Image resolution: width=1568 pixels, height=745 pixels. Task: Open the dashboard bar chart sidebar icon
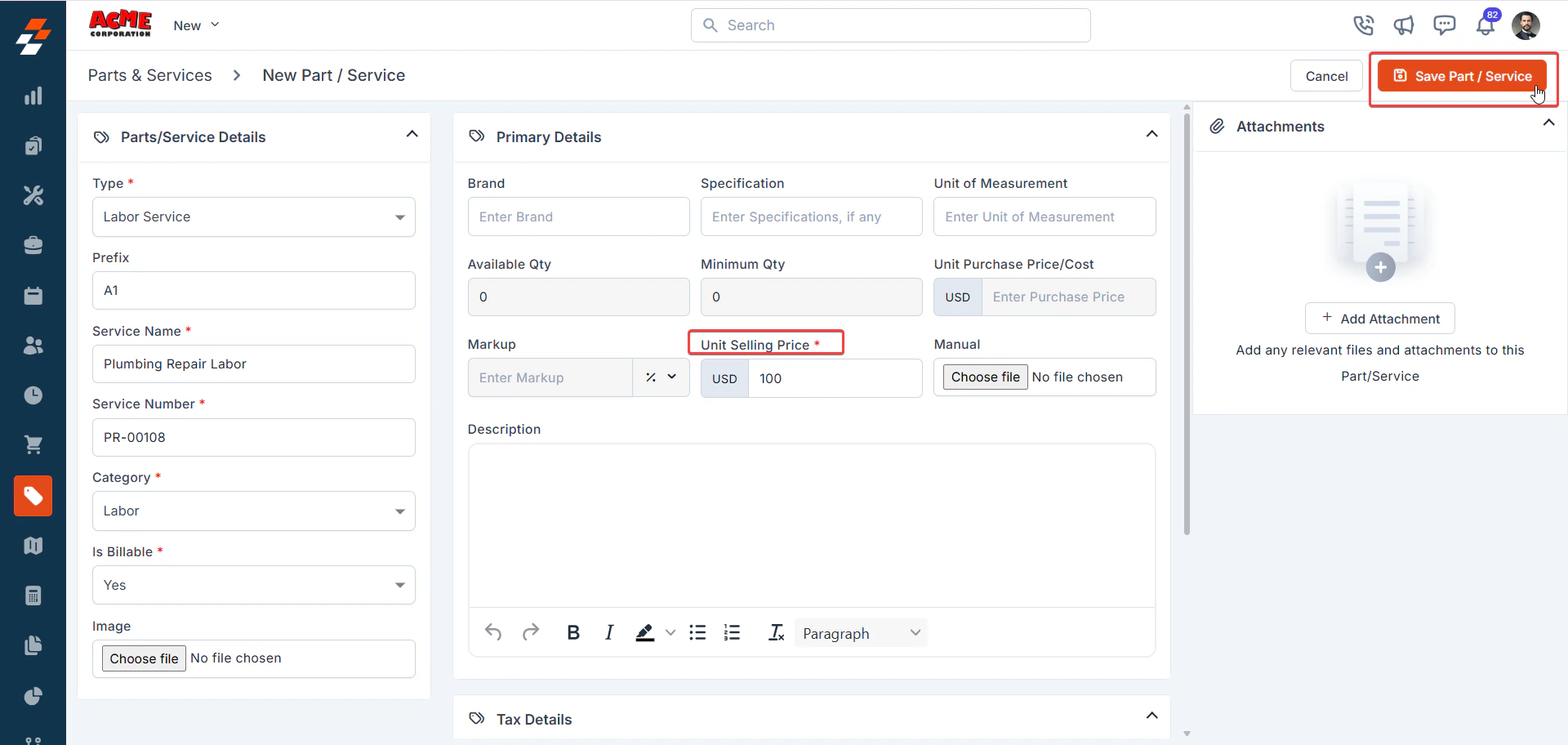point(33,96)
